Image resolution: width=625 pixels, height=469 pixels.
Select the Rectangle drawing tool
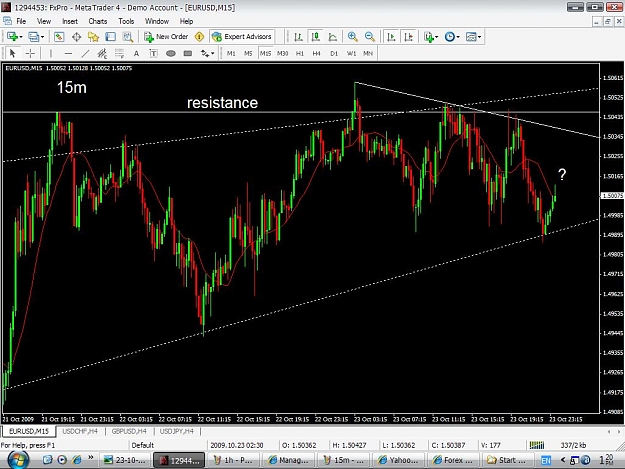[x=188, y=53]
